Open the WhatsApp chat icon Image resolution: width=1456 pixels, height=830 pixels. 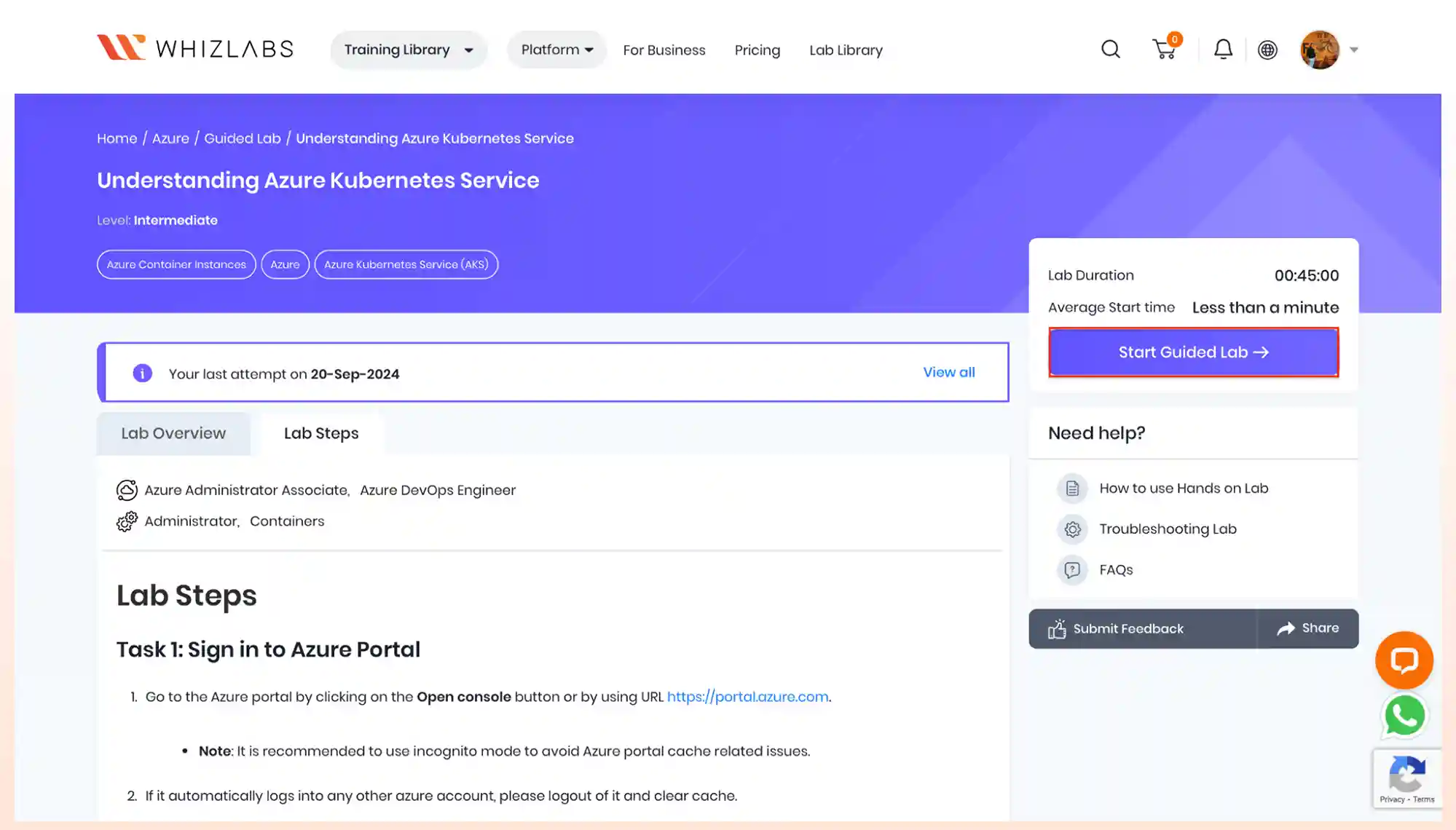(x=1404, y=716)
